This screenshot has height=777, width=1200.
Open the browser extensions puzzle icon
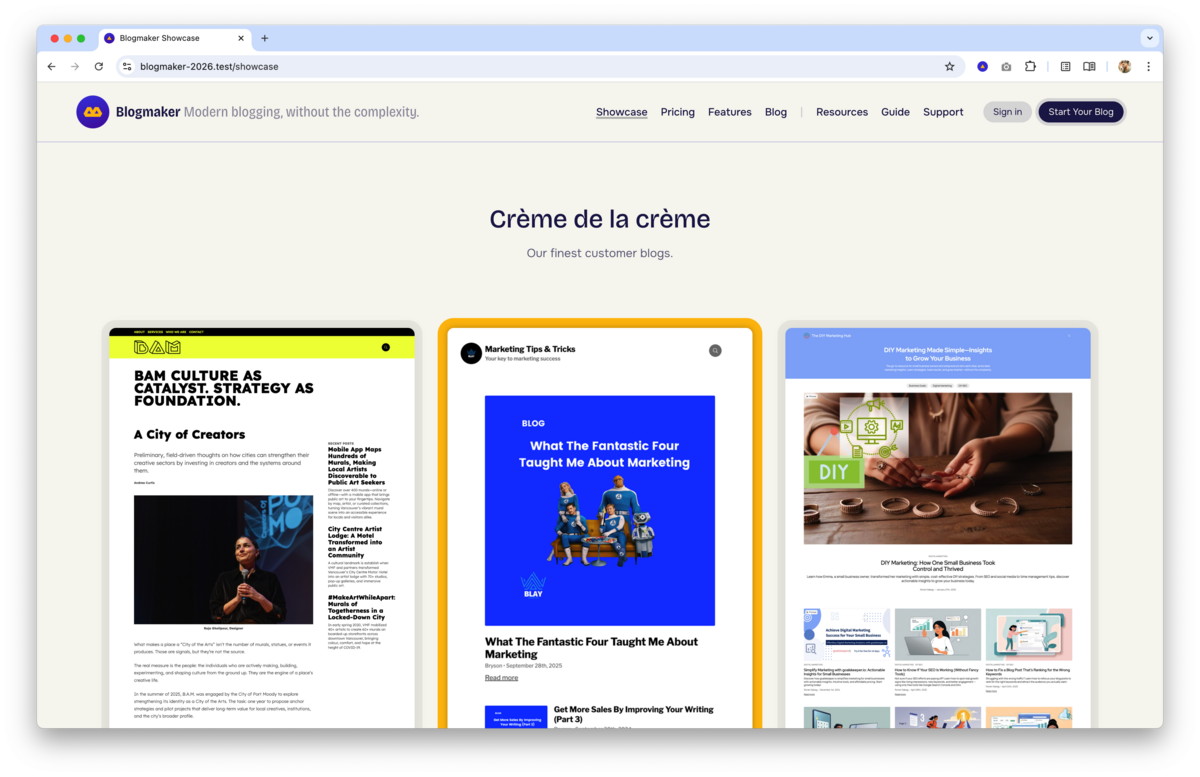(1030, 65)
